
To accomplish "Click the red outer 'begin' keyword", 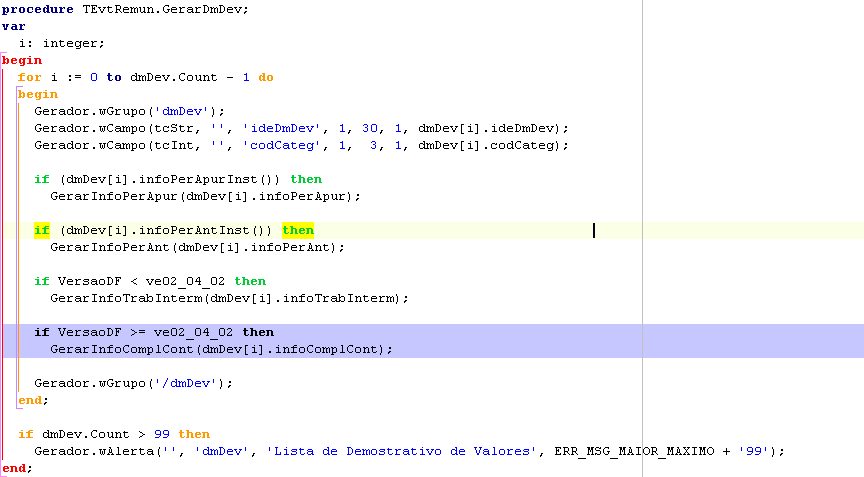I will (x=22, y=61).
